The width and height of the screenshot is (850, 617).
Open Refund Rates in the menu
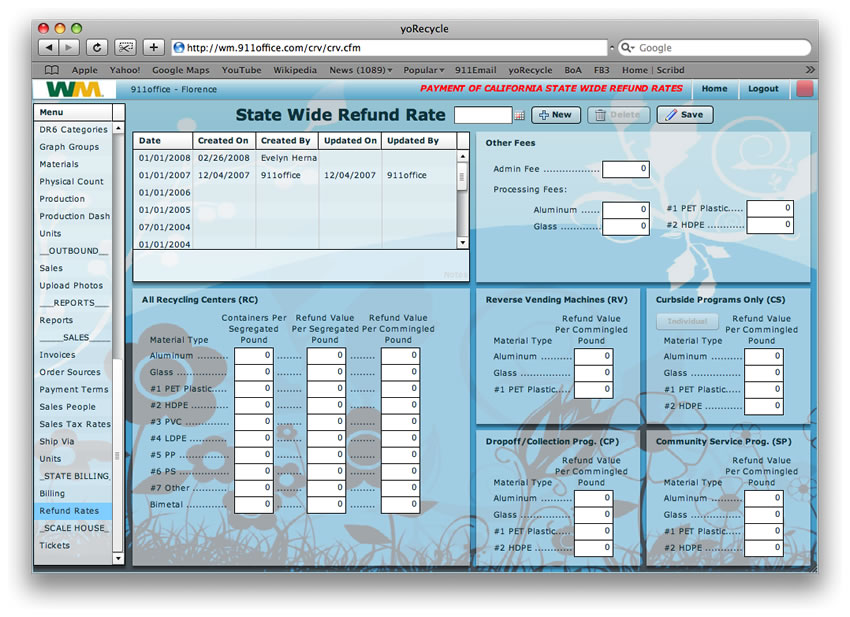(73, 511)
